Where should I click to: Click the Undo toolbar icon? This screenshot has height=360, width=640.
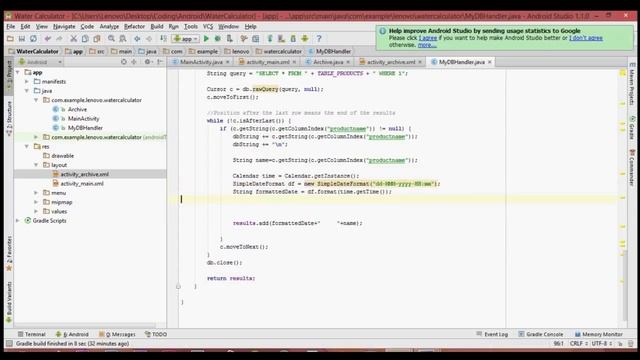click(x=48, y=39)
